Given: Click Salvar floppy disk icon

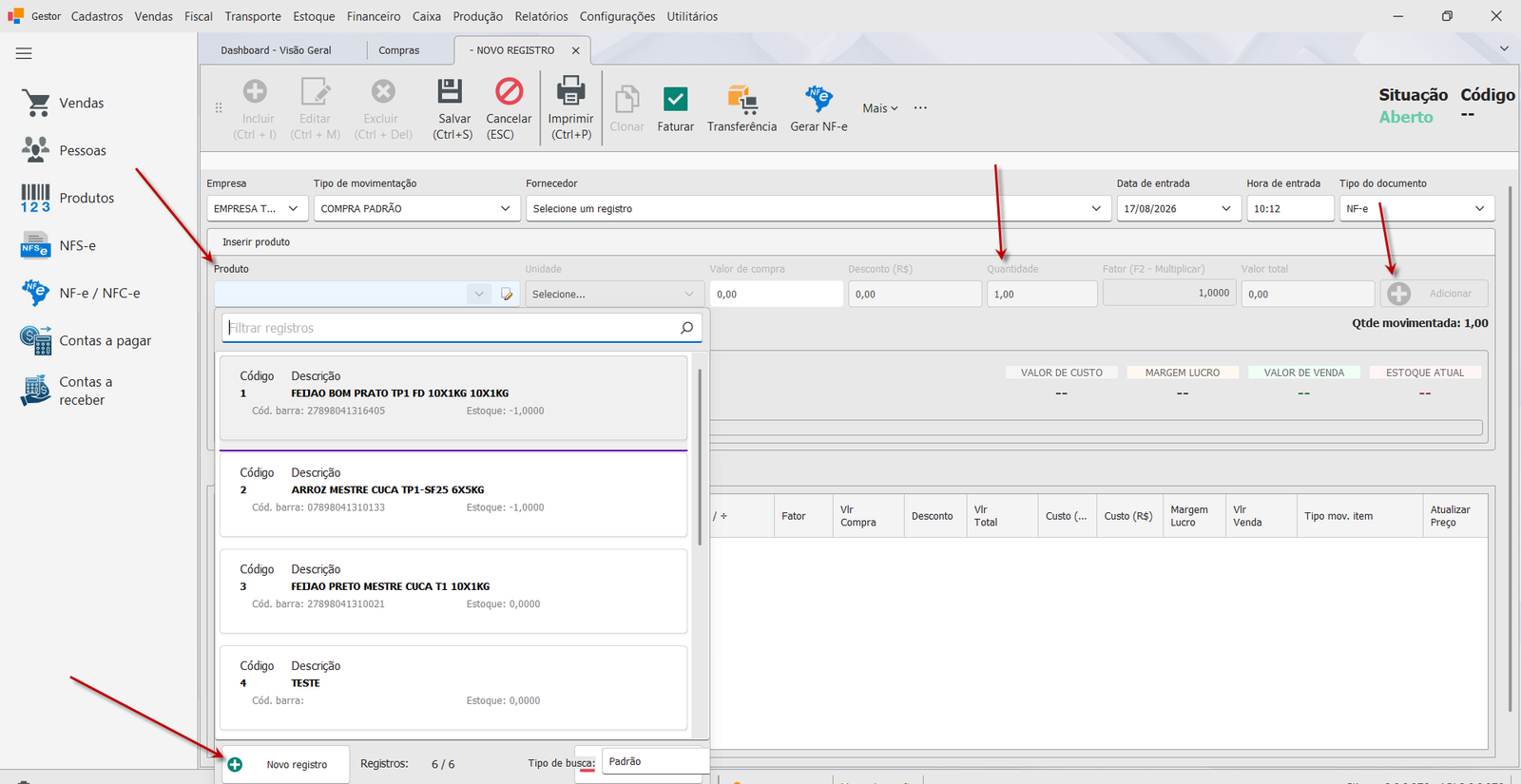Looking at the screenshot, I should coord(450,91).
